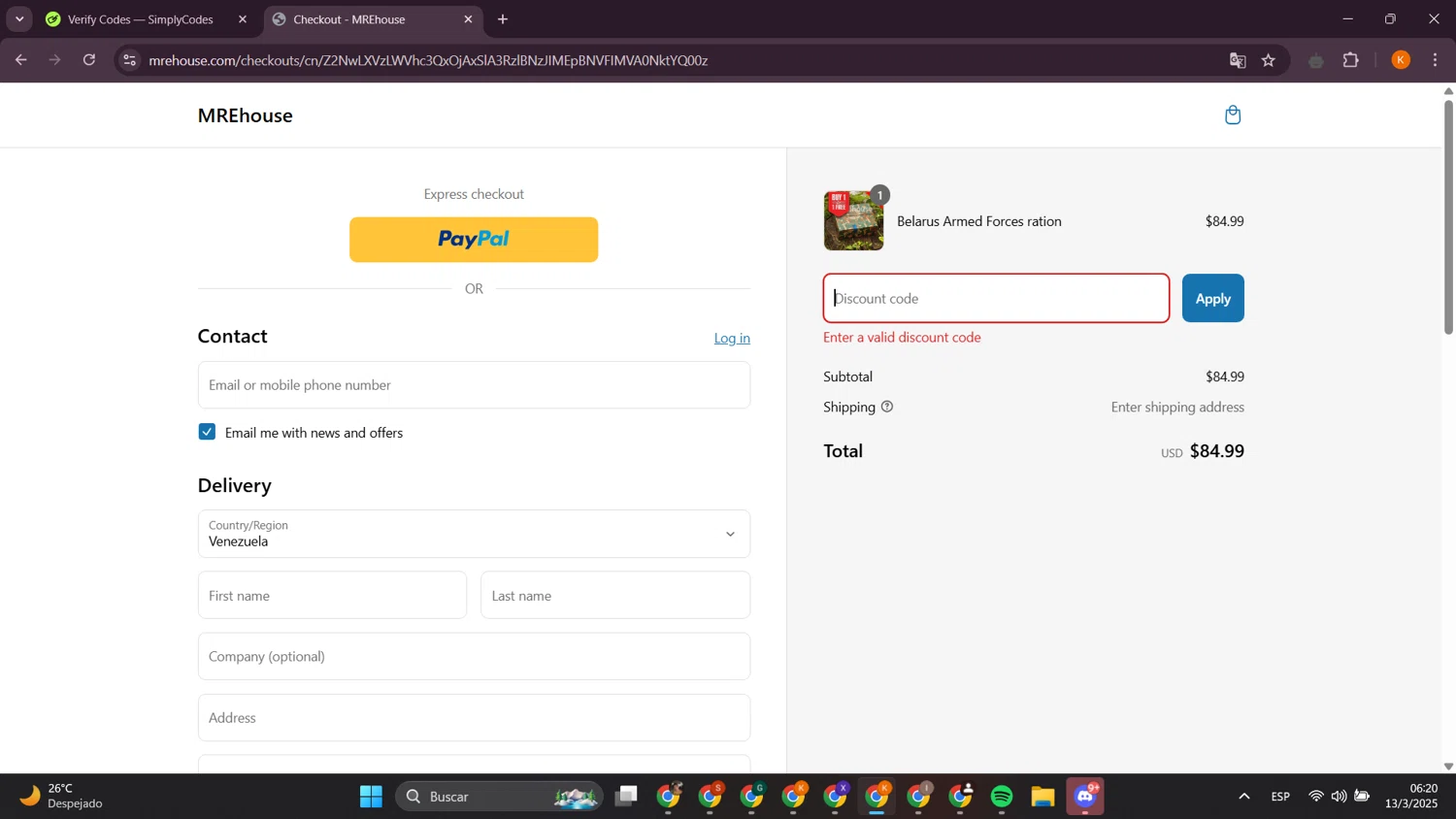Uncheck Email me with news and offers
The height and width of the screenshot is (819, 1456).
click(207, 432)
